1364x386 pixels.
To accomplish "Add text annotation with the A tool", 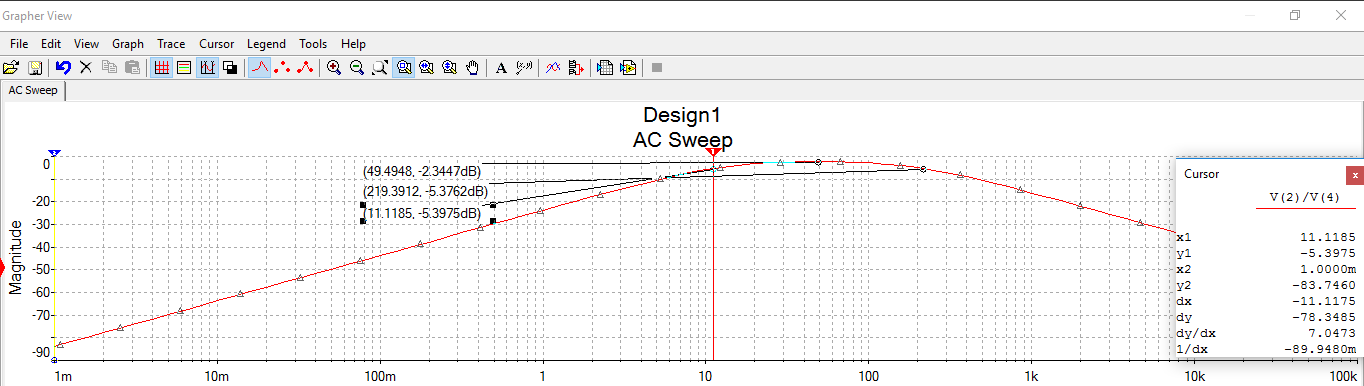I will pyautogui.click(x=501, y=68).
